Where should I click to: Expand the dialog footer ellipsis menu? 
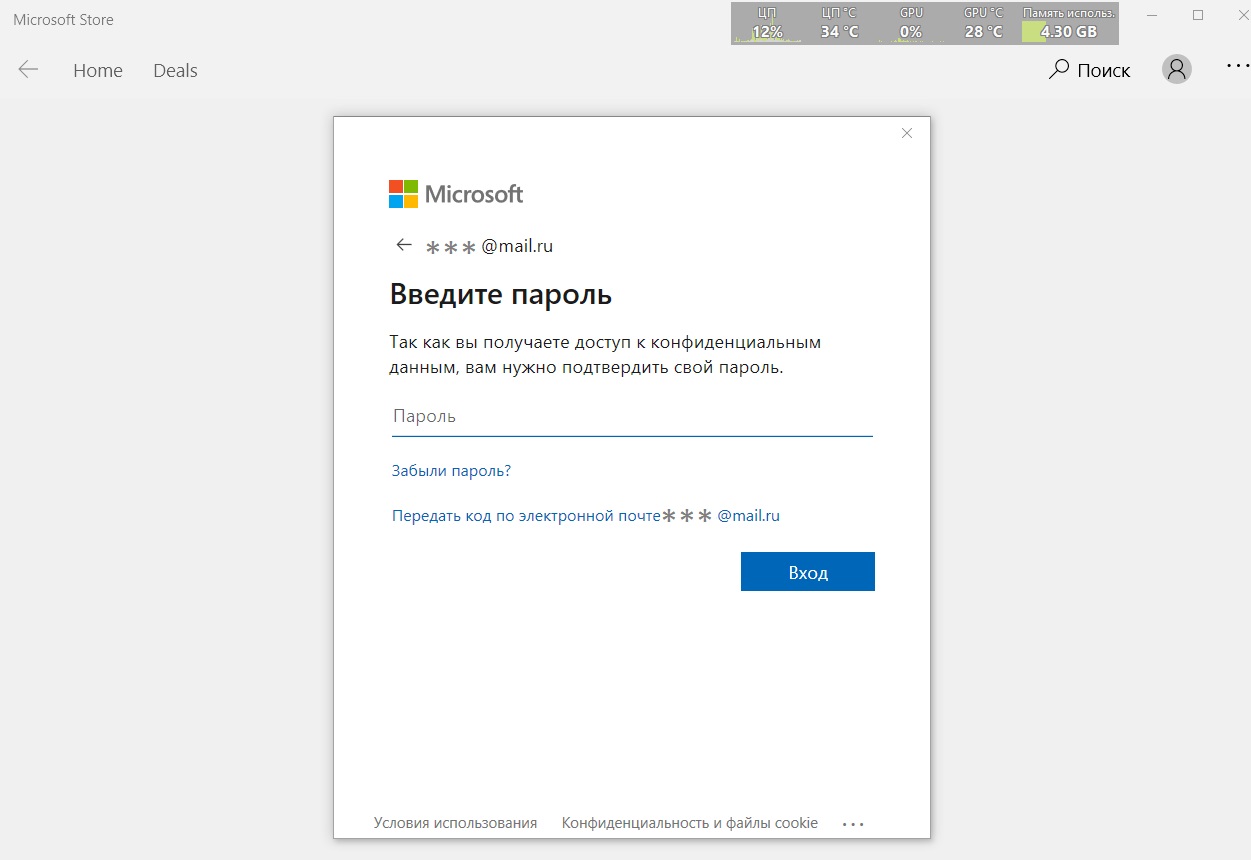(x=853, y=824)
